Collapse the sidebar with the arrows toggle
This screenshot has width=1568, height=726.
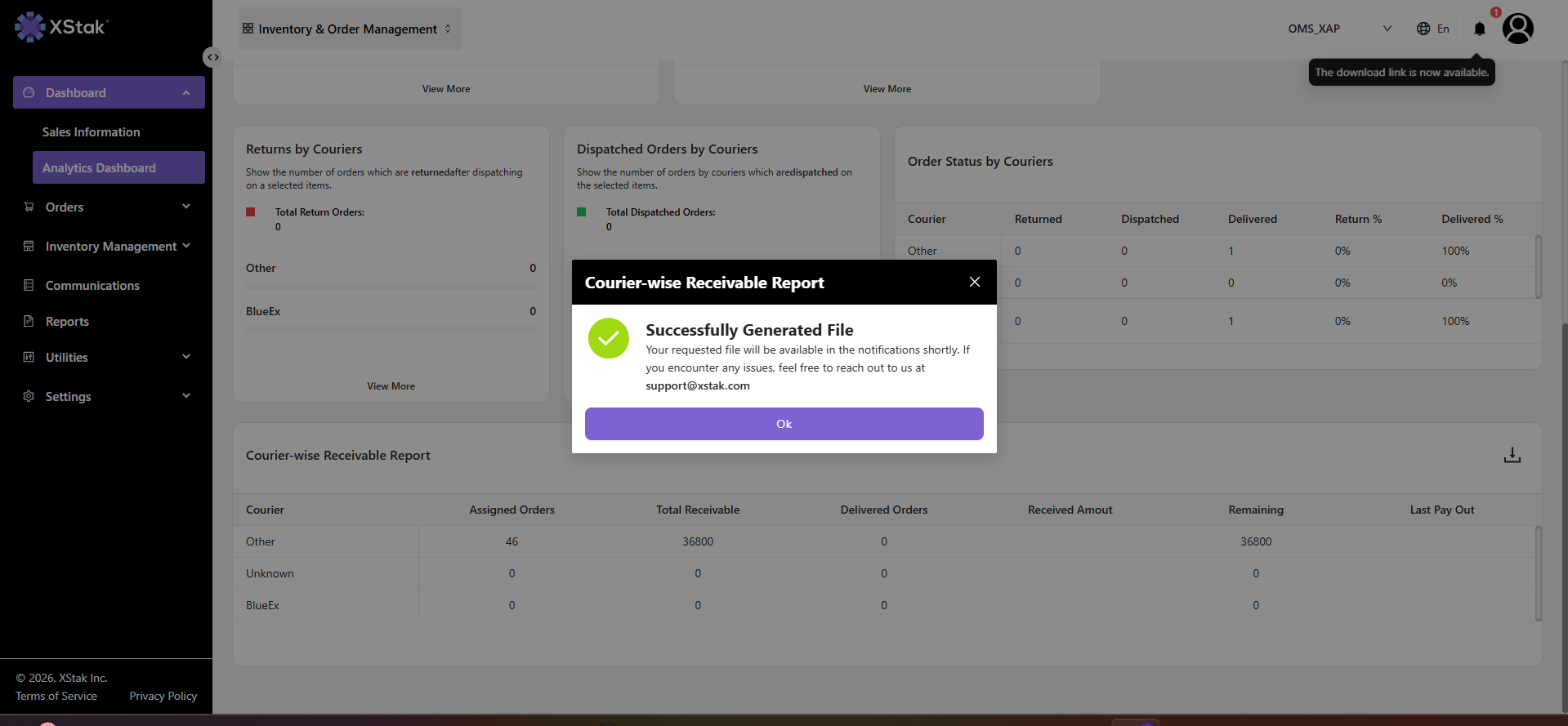pos(212,57)
